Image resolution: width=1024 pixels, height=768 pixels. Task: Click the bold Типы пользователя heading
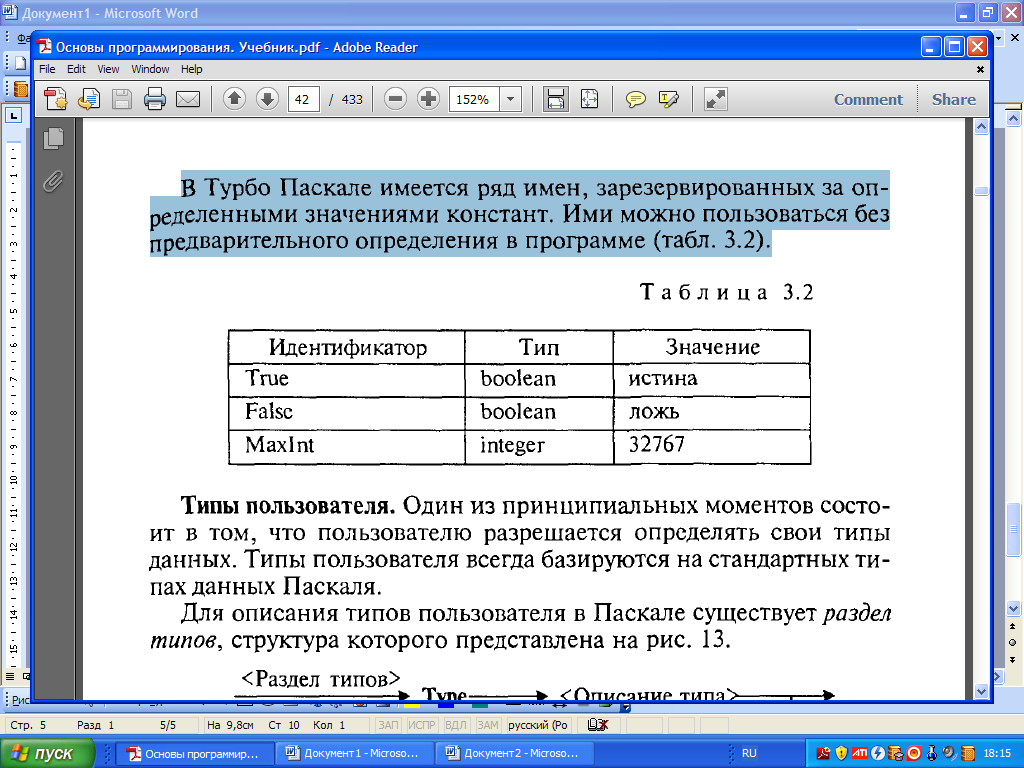click(288, 505)
